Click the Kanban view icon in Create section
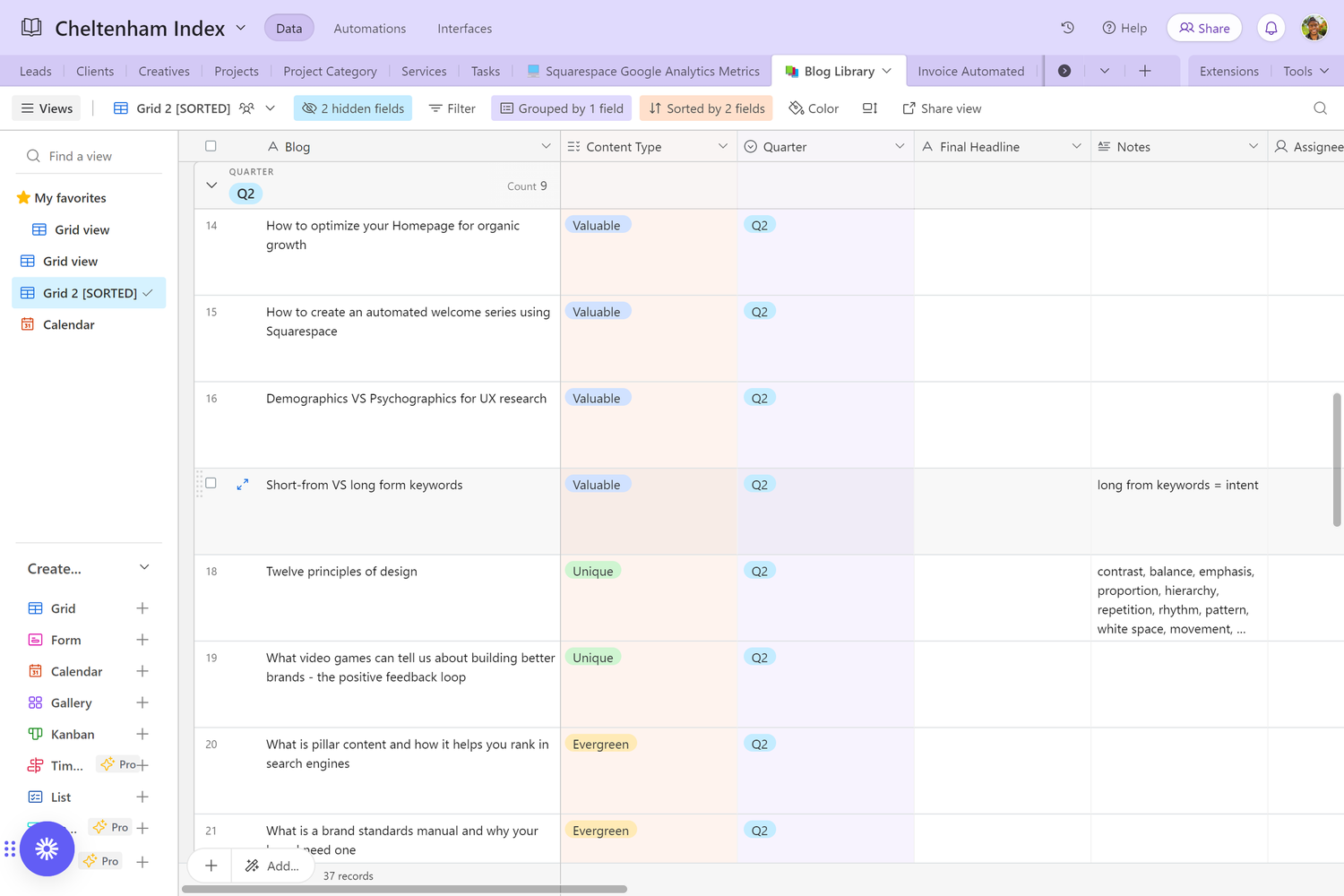 coord(37,734)
